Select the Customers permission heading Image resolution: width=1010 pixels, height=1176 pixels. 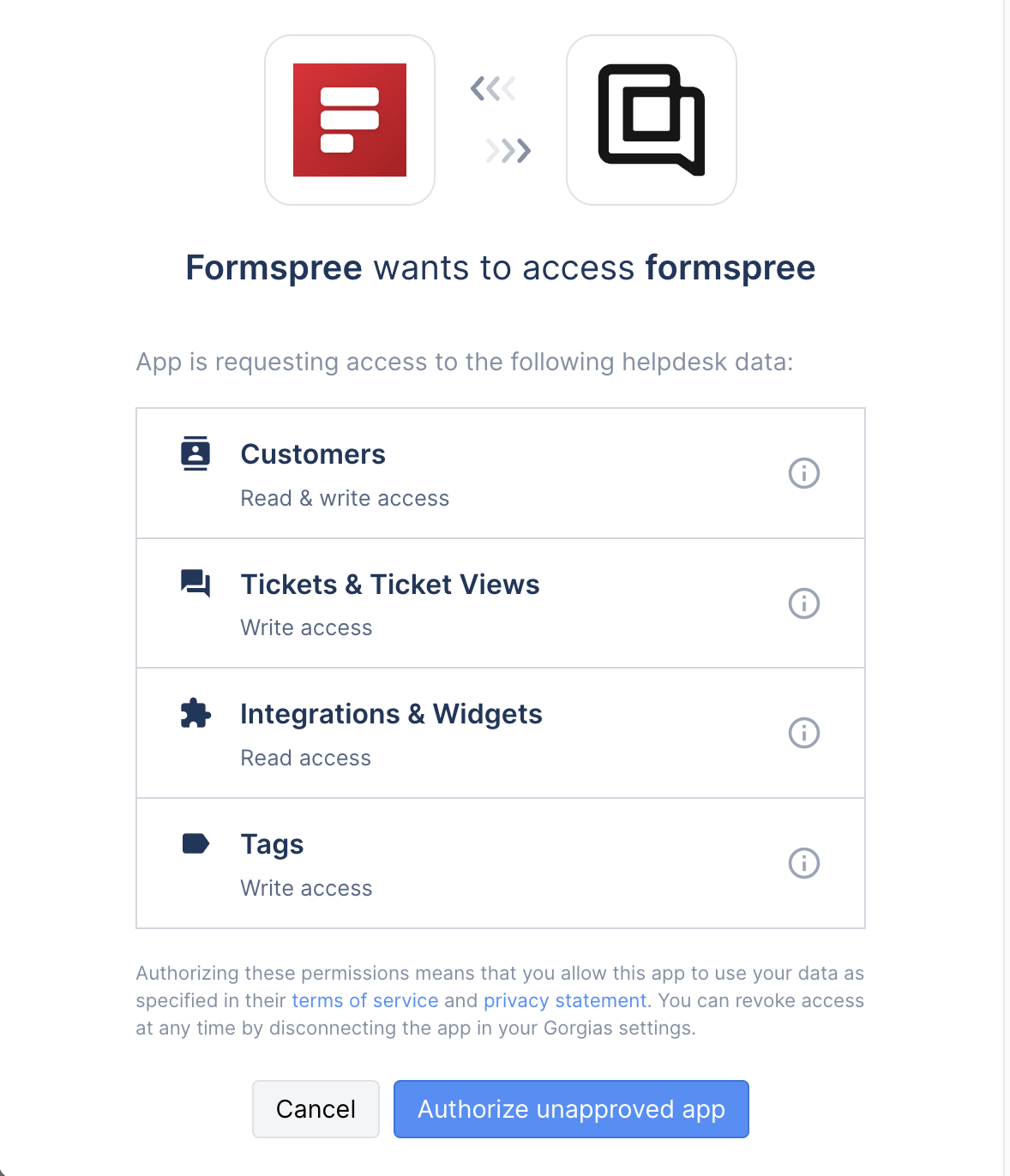[313, 454]
